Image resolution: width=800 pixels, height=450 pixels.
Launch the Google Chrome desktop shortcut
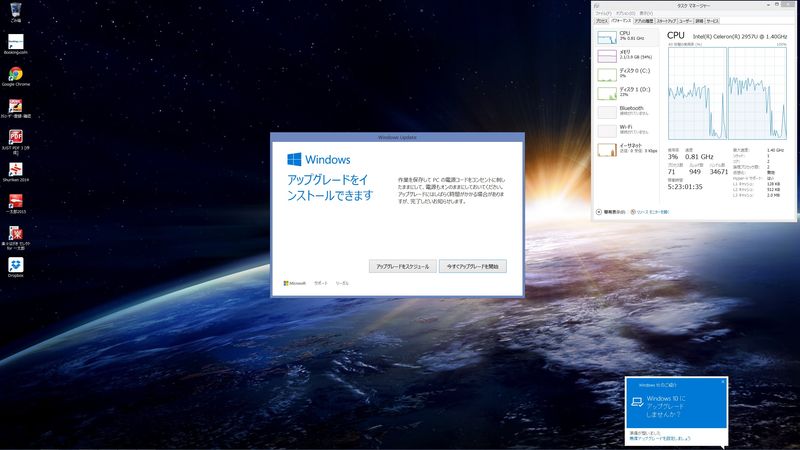click(16, 76)
